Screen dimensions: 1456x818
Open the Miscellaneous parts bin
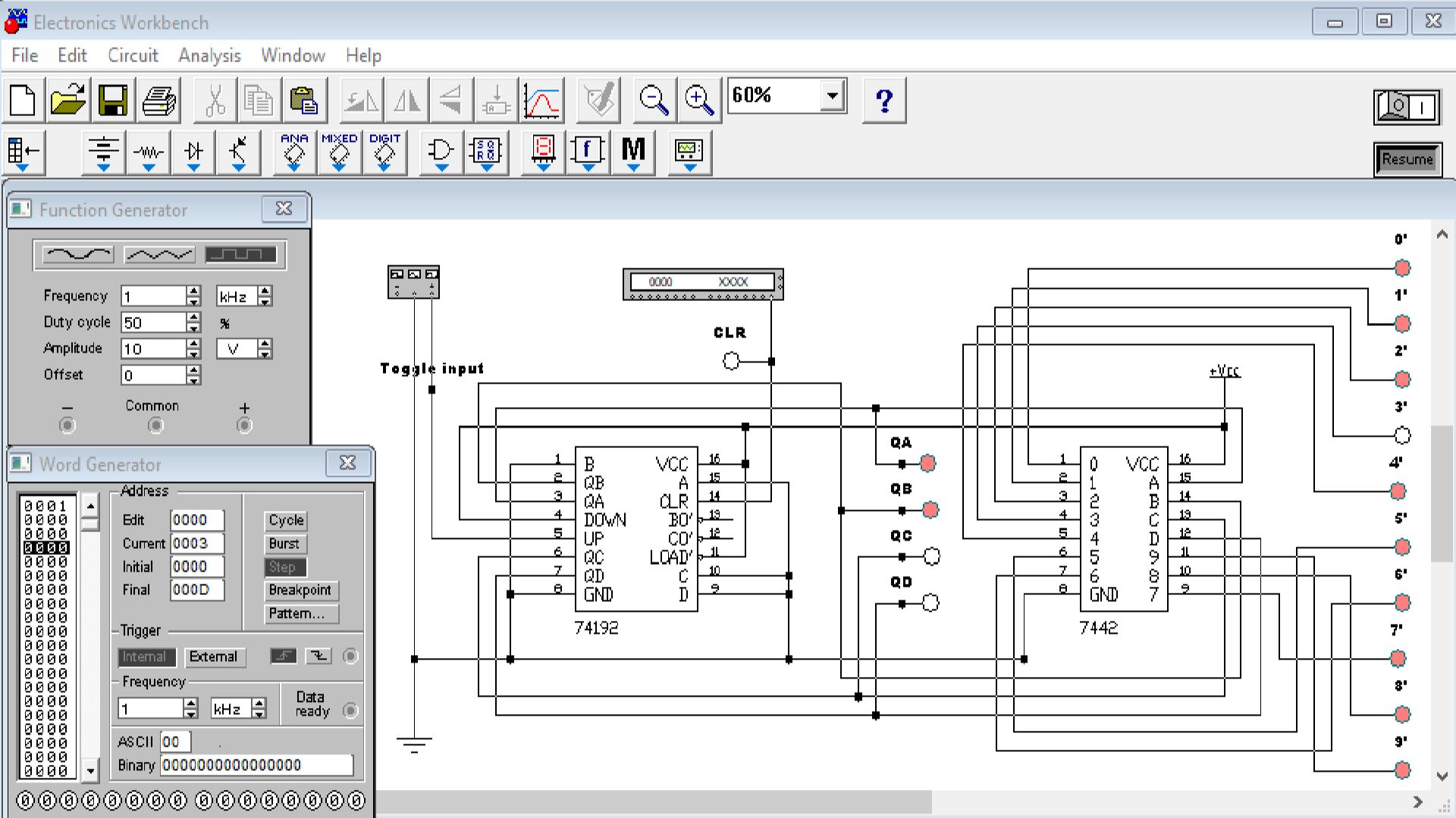[x=633, y=152]
